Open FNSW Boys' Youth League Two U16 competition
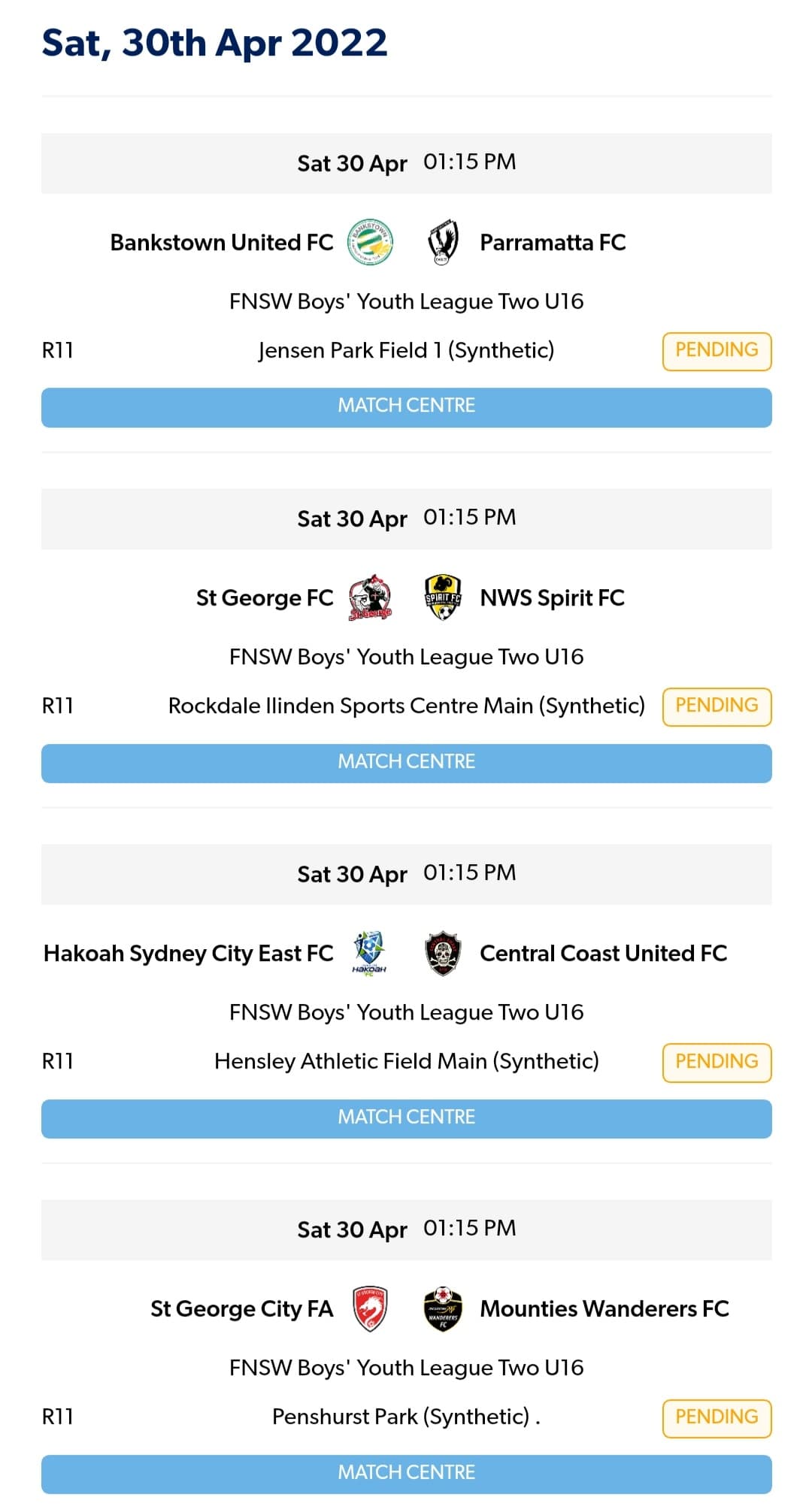 coord(406,301)
